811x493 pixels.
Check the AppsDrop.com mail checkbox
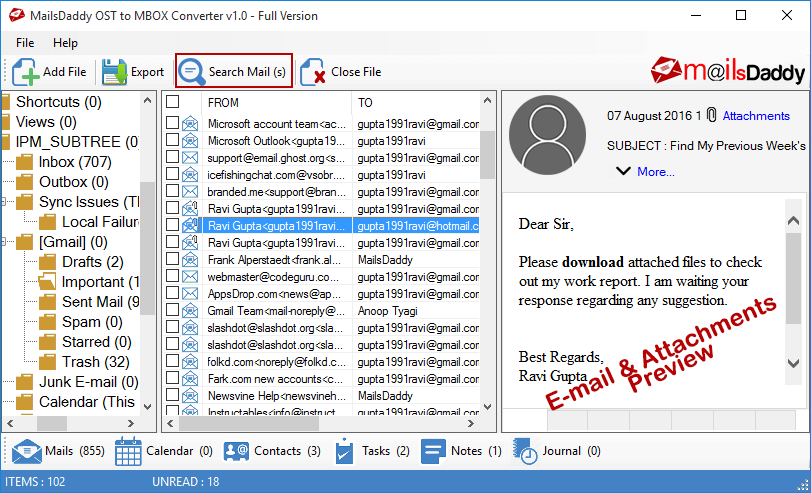point(172,293)
